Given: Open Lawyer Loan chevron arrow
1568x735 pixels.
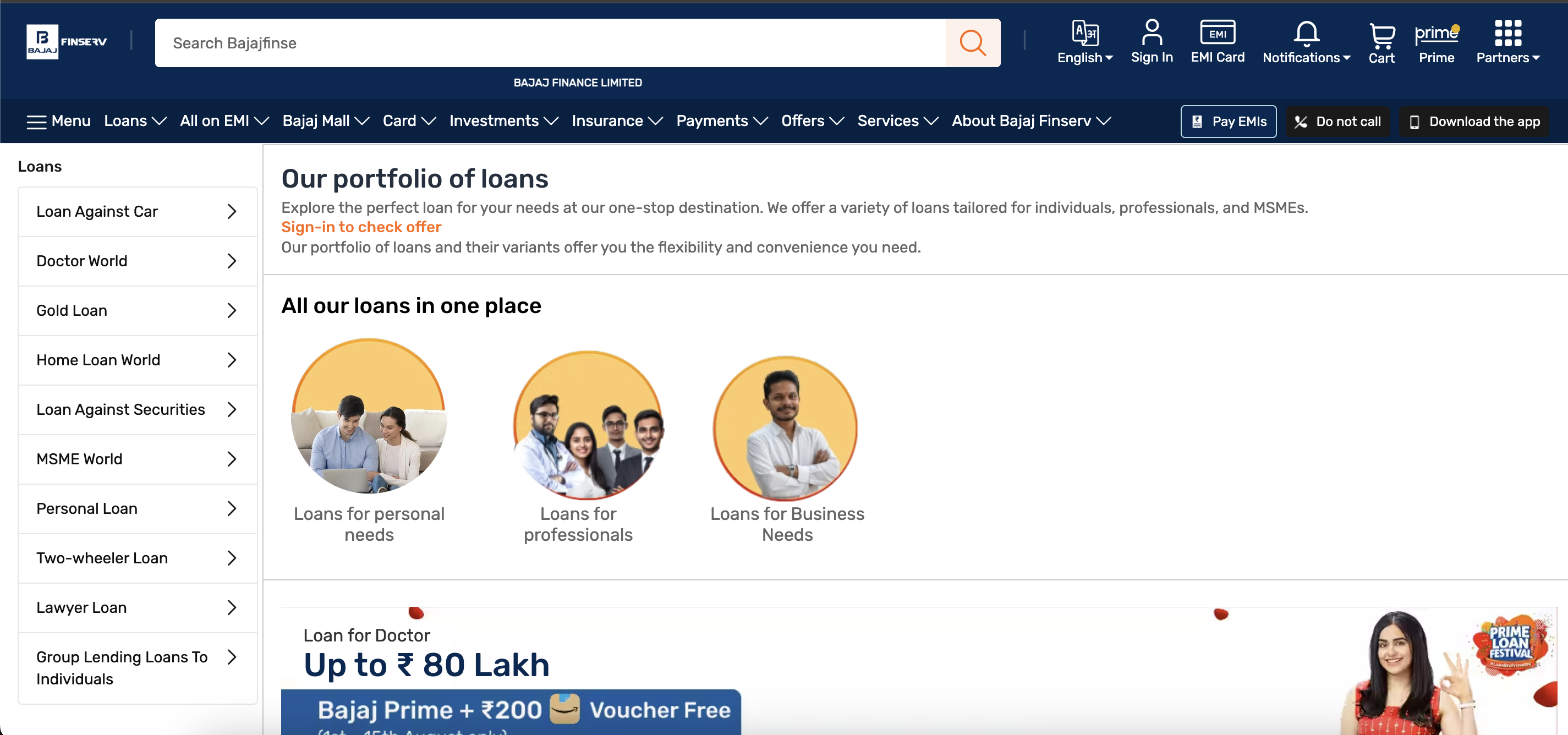Looking at the screenshot, I should [231, 607].
